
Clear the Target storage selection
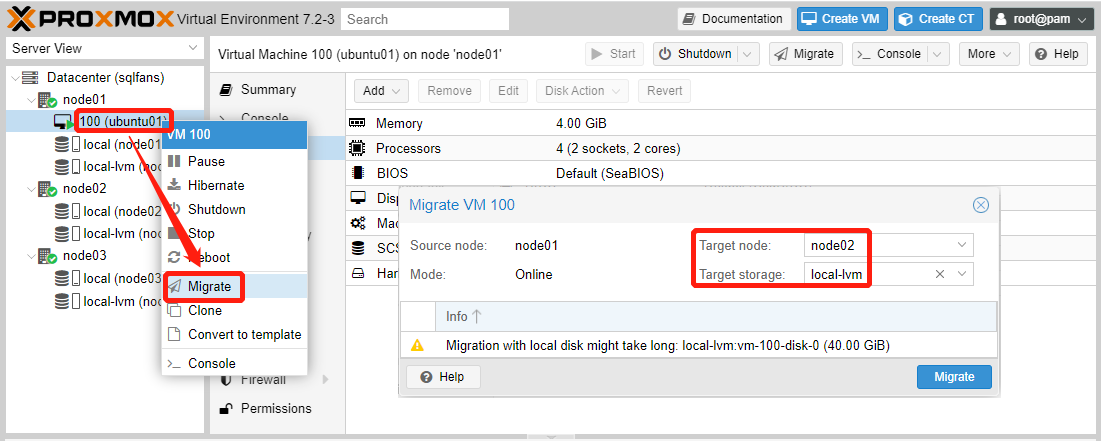(940, 274)
